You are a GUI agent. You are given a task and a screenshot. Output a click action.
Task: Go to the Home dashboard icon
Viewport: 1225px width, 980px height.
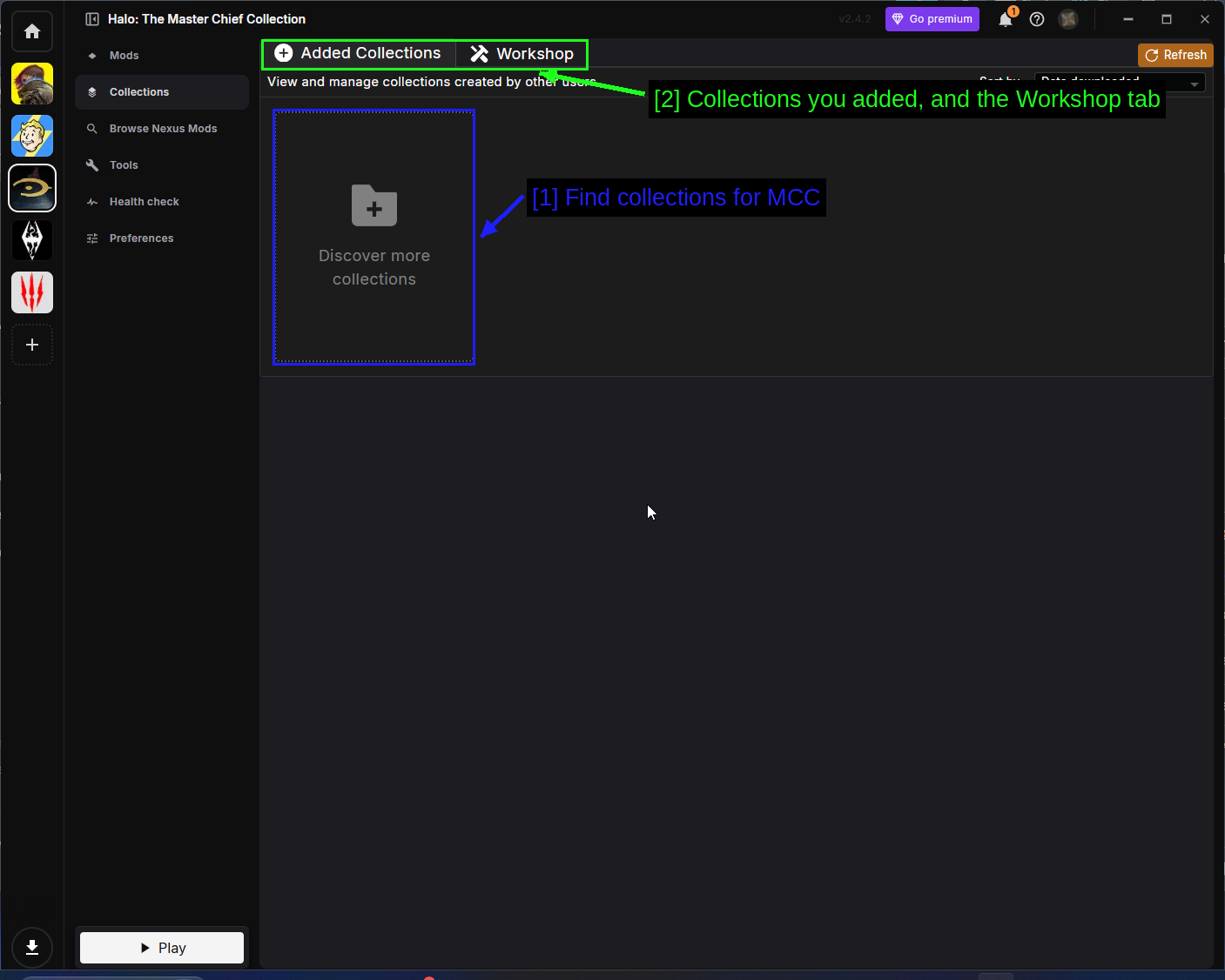[32, 31]
